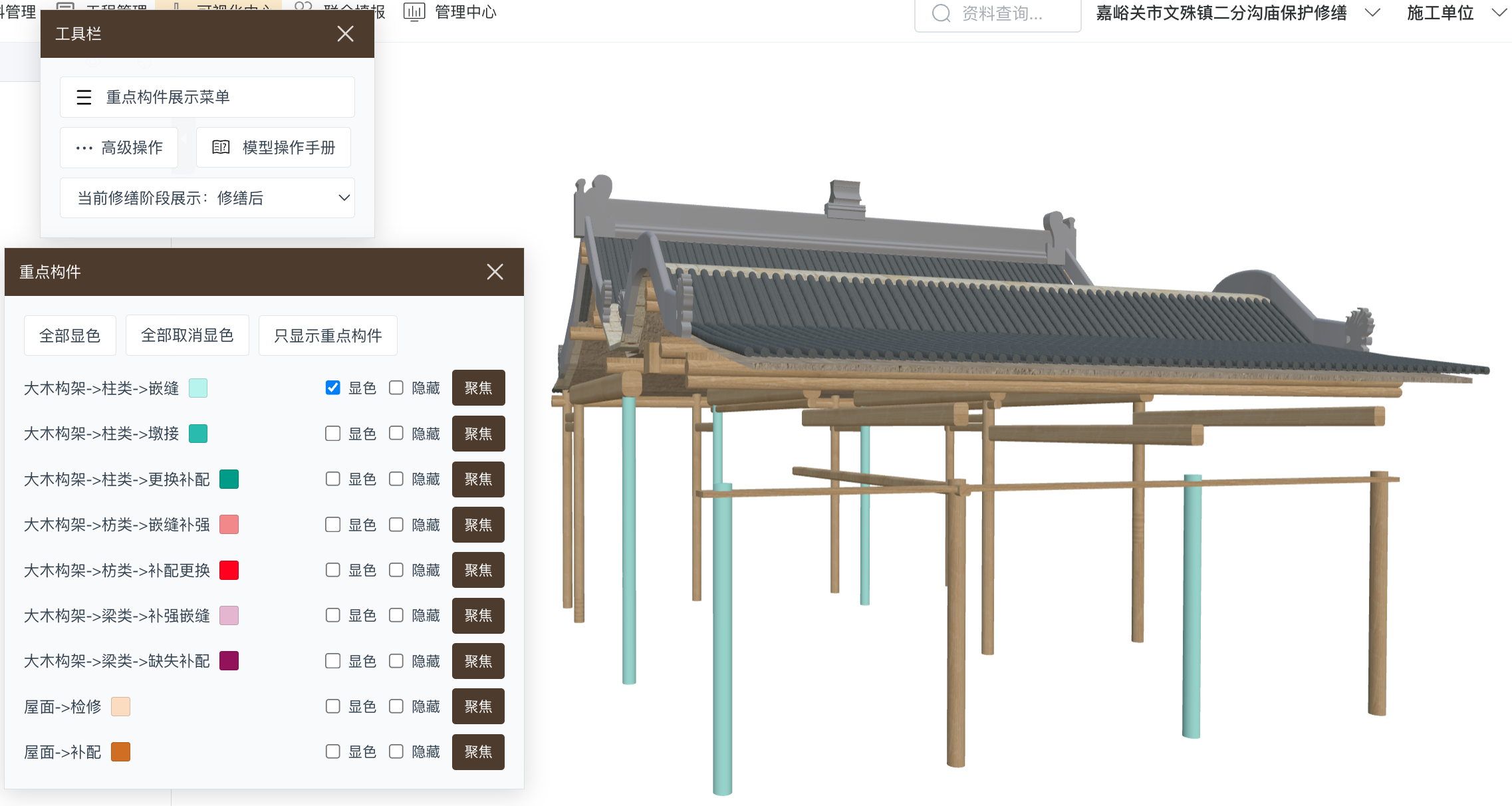
Task: Enable 显色 for 梁类->缺失补配
Action: [332, 661]
